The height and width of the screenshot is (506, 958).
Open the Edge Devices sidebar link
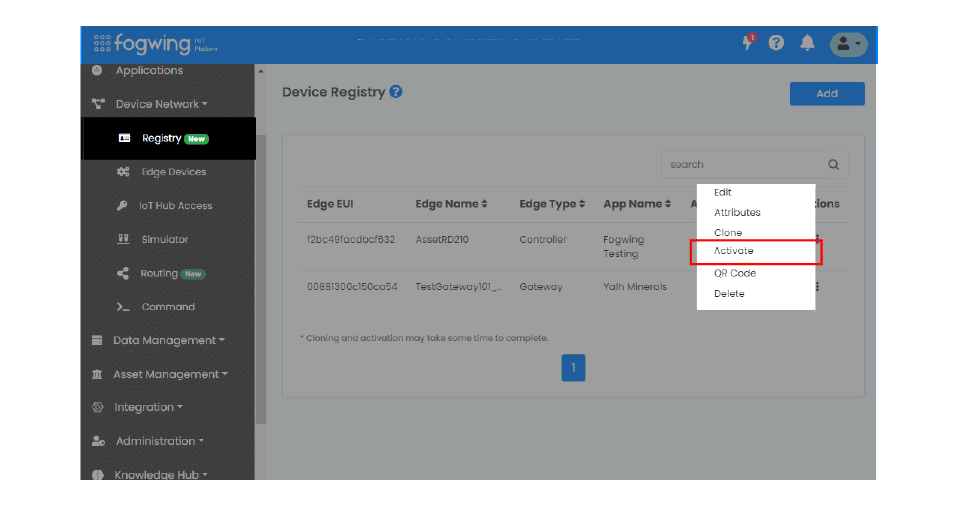(174, 172)
